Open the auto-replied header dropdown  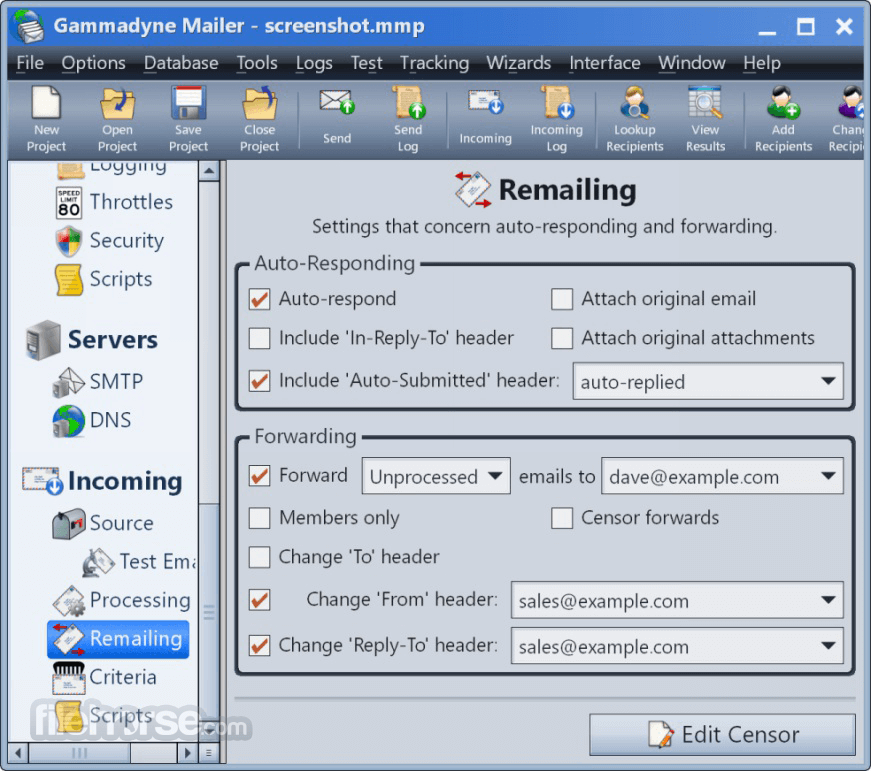(708, 382)
